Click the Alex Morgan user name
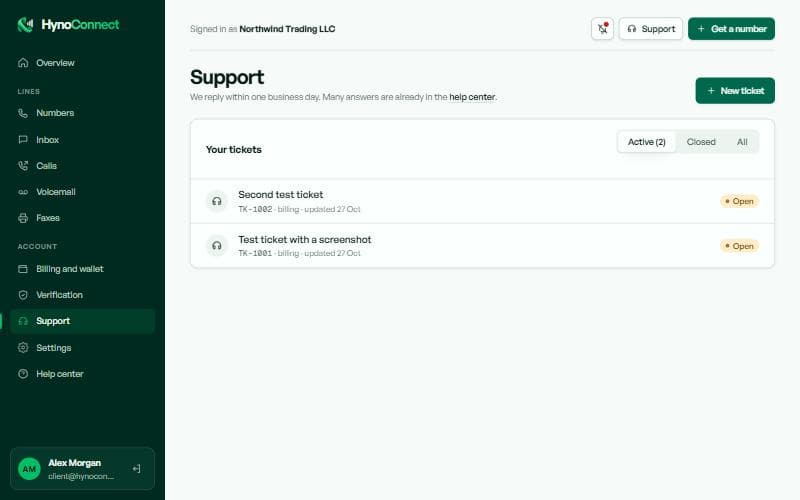The image size is (800, 500). tap(74, 463)
